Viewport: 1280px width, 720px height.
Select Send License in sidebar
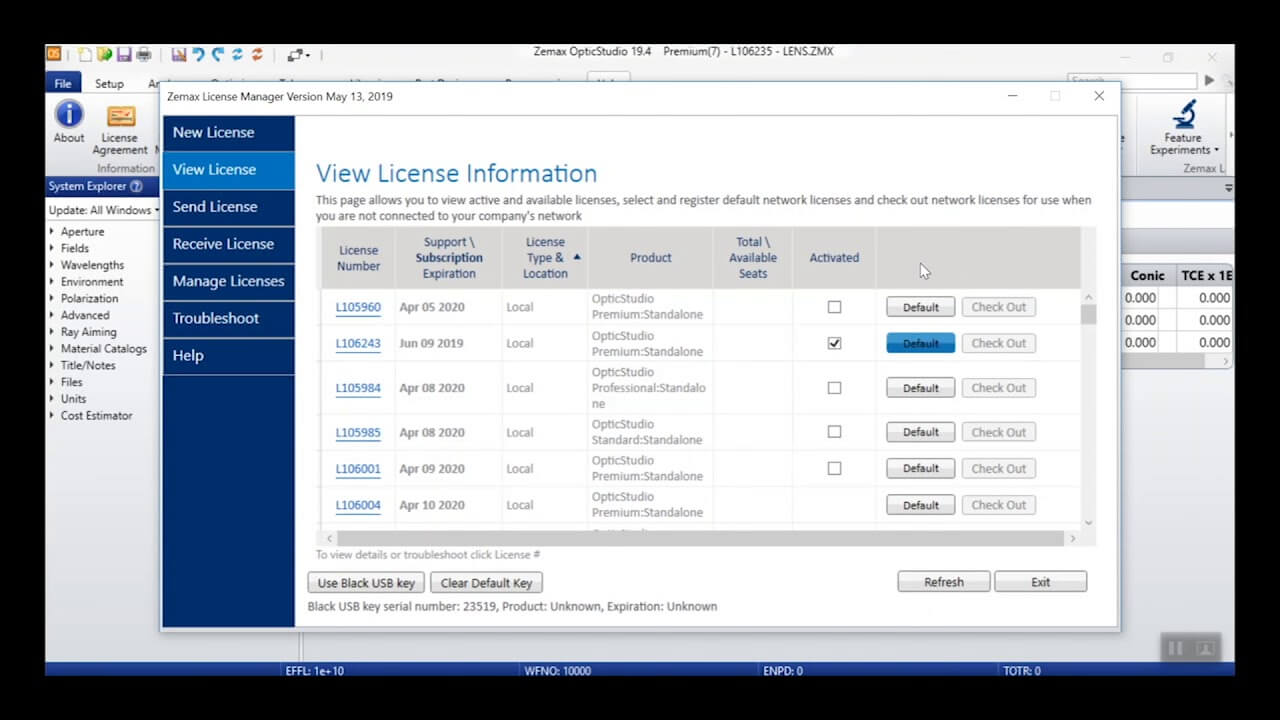[x=229, y=206]
